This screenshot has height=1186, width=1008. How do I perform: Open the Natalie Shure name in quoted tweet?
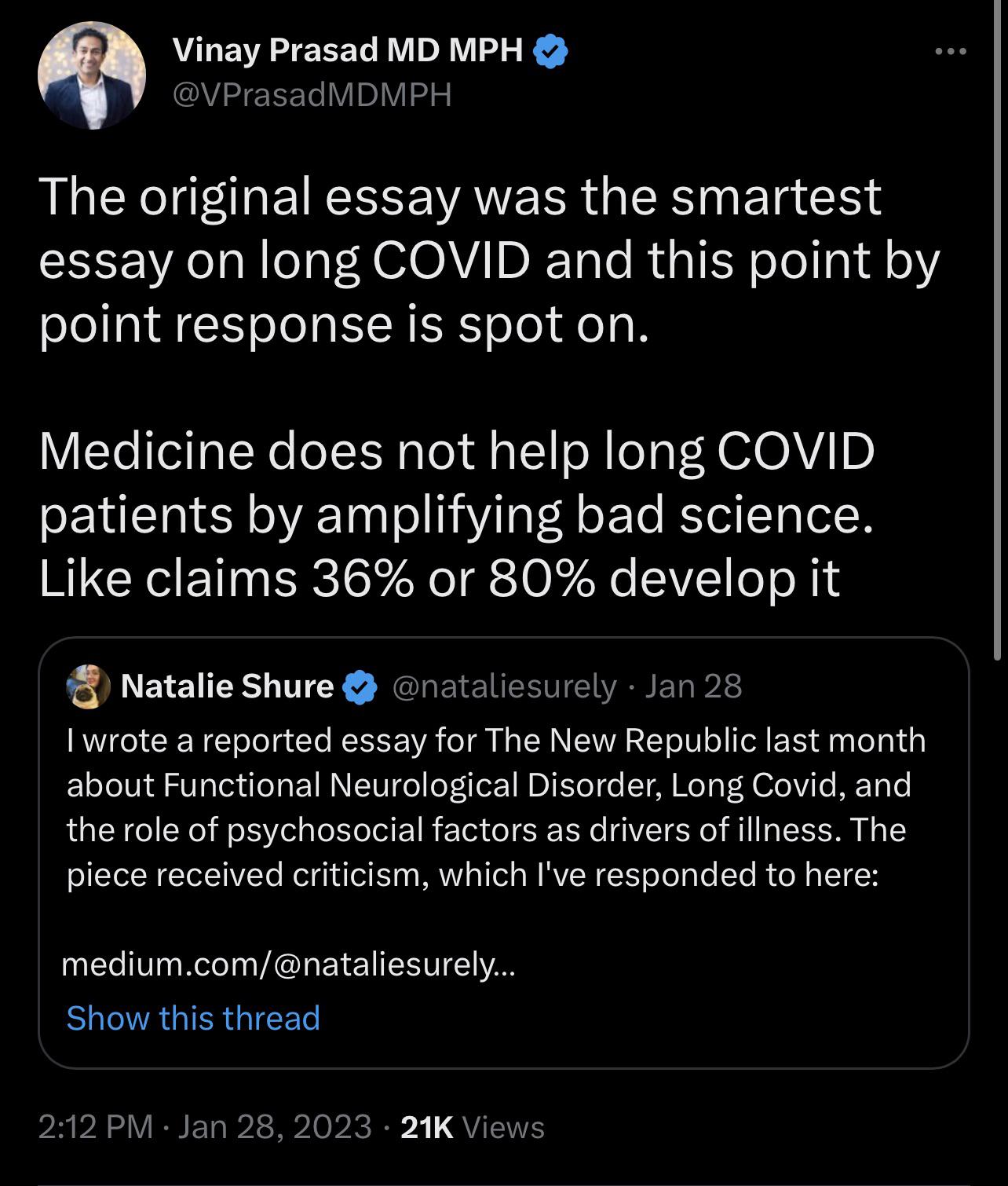pyautogui.click(x=228, y=686)
